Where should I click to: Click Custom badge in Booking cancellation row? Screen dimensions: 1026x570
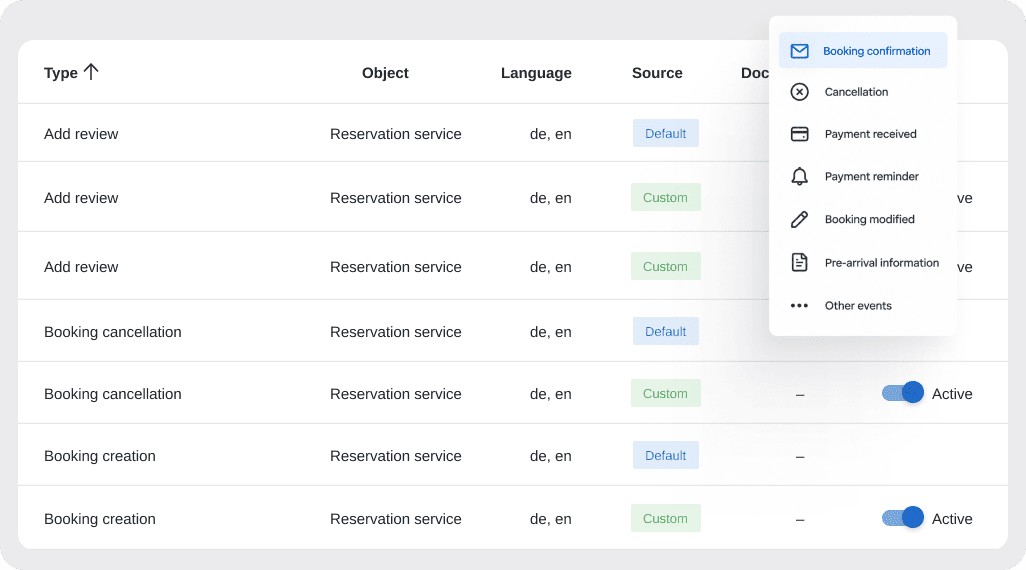click(x=665, y=393)
